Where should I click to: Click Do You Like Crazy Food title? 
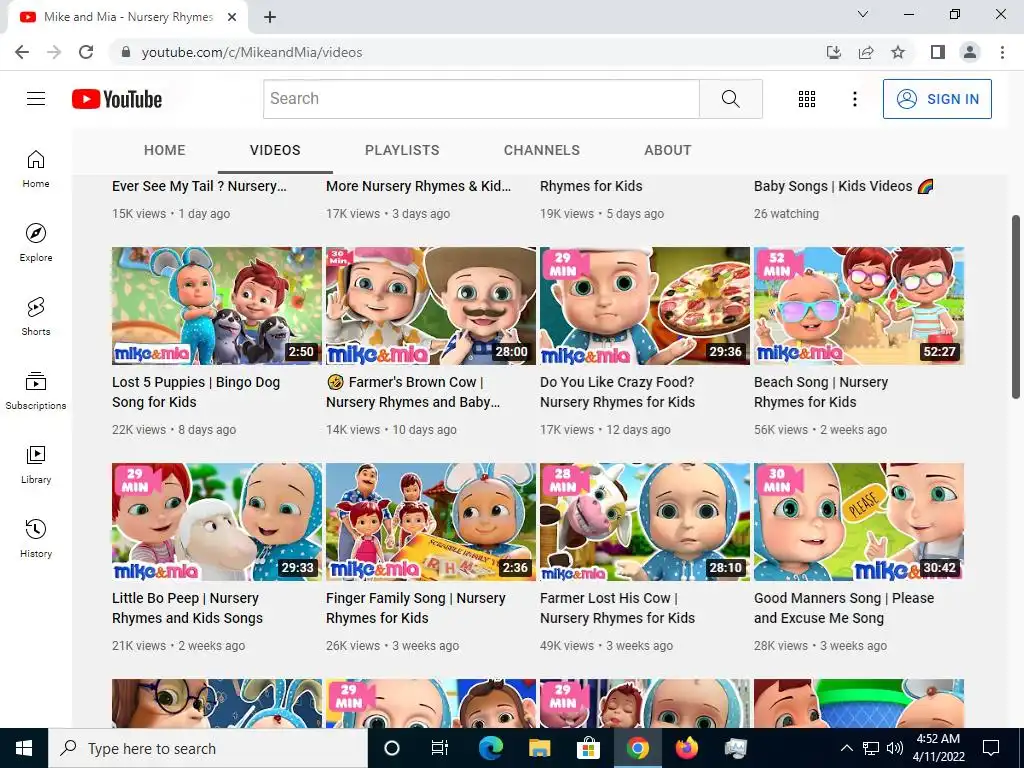pos(617,392)
